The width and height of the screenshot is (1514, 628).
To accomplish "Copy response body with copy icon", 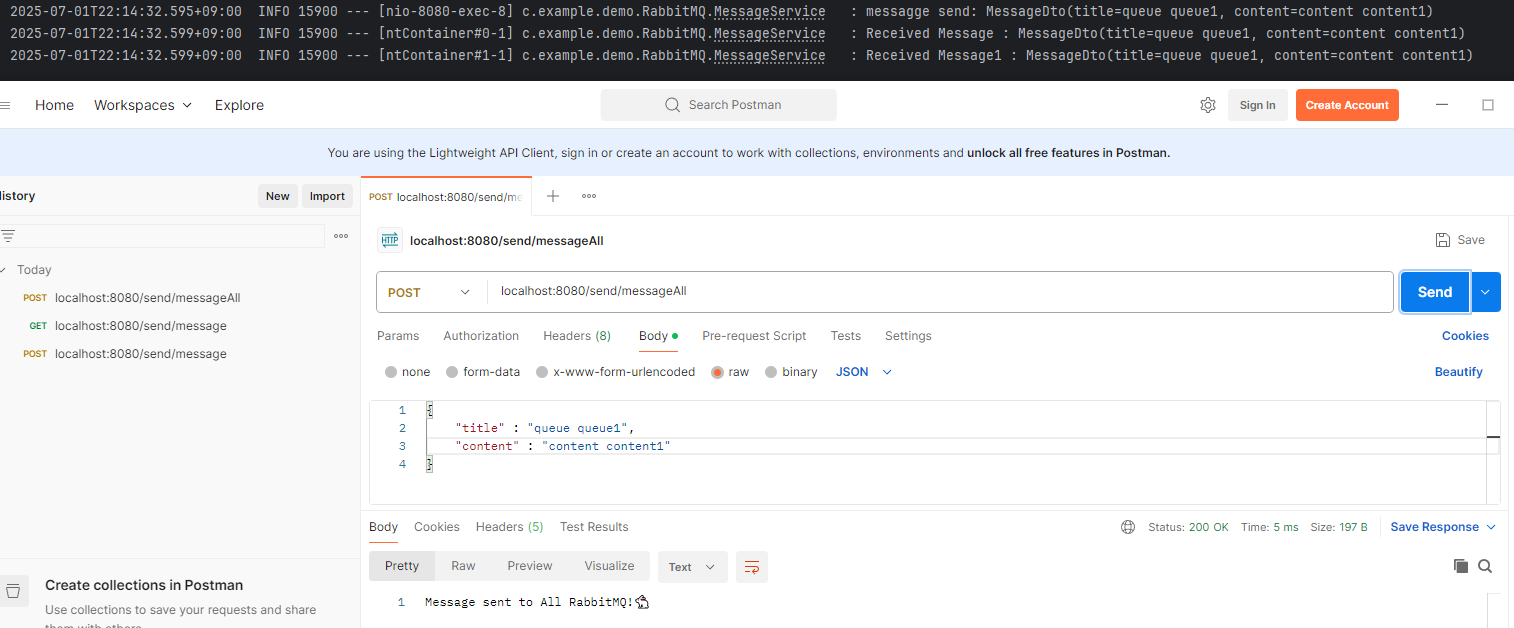I will click(1461, 566).
